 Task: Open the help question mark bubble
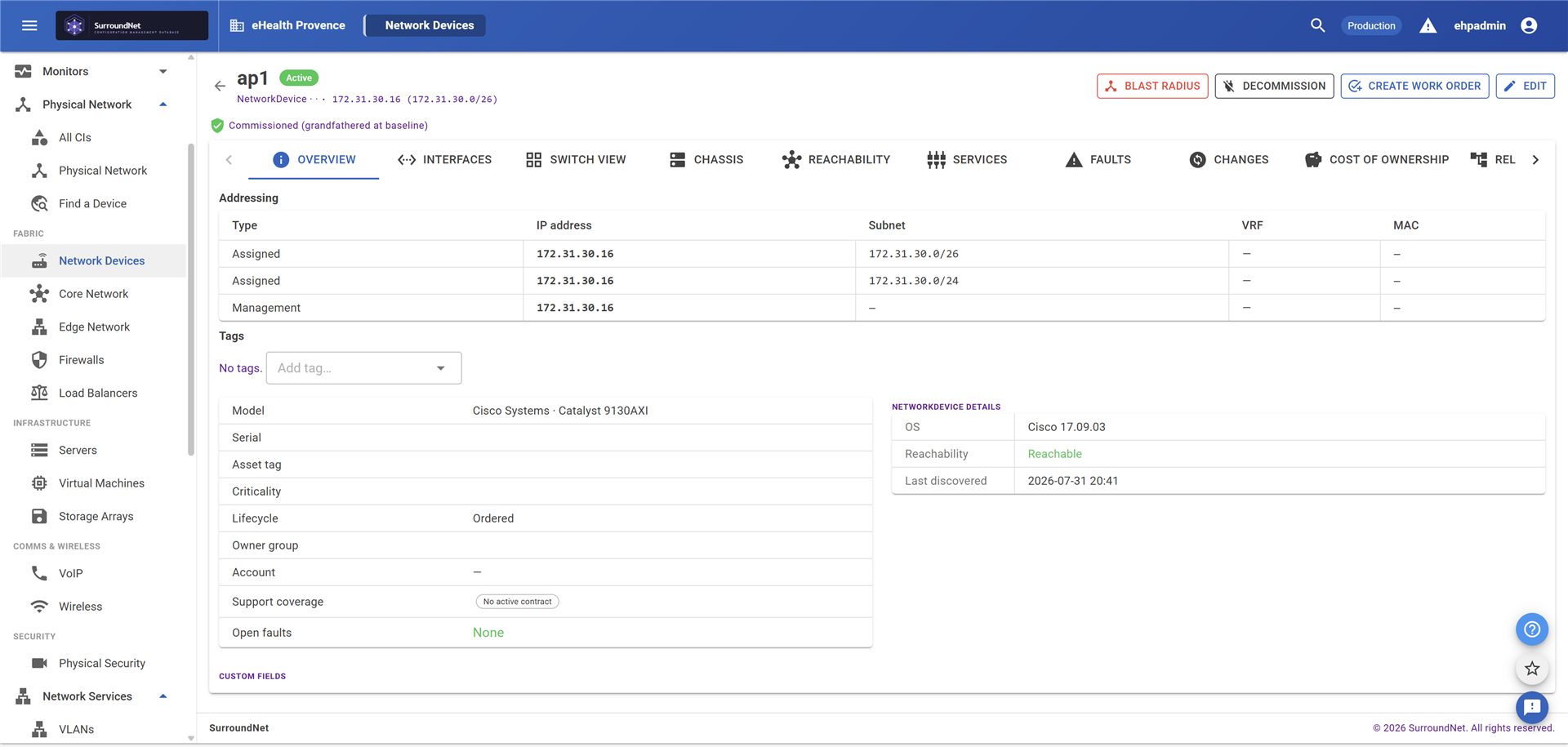pyautogui.click(x=1532, y=629)
